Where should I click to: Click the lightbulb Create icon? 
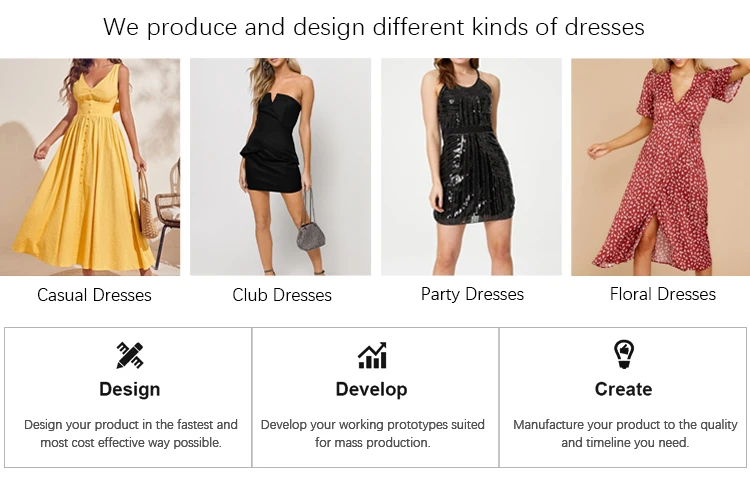point(624,354)
